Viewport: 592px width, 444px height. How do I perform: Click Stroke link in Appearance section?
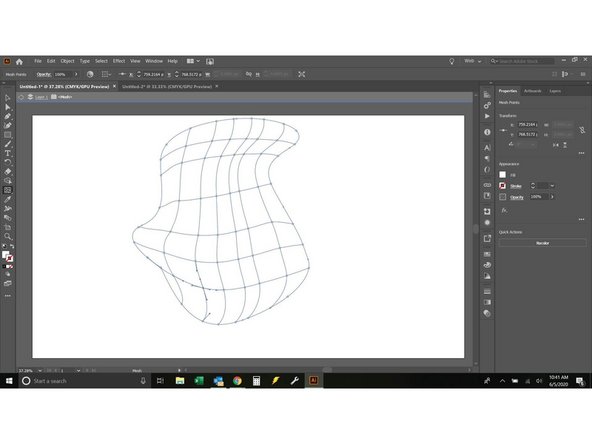point(516,186)
